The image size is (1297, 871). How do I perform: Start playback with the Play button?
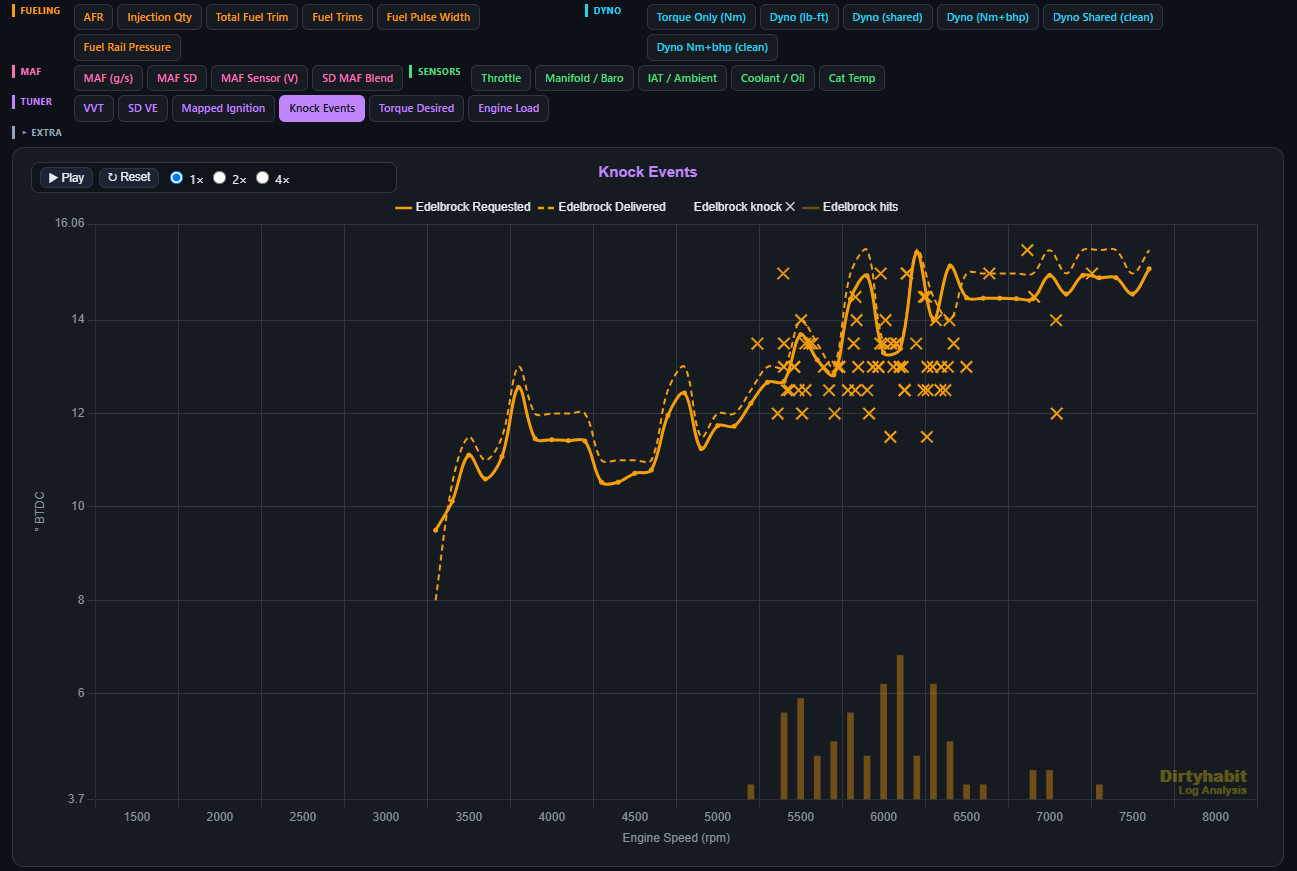pos(66,177)
